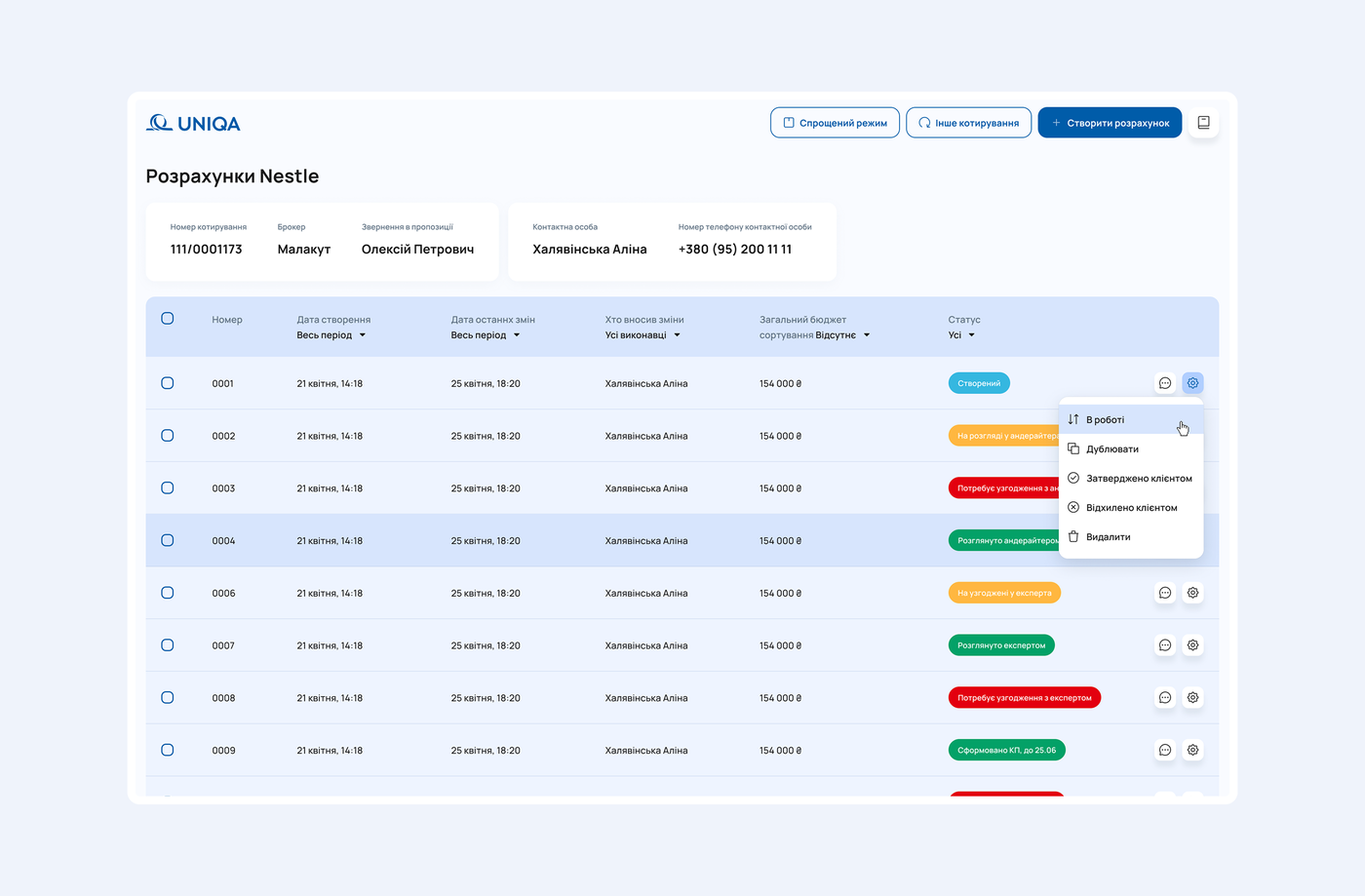Expand the Дата створення period dropdown

click(x=331, y=335)
